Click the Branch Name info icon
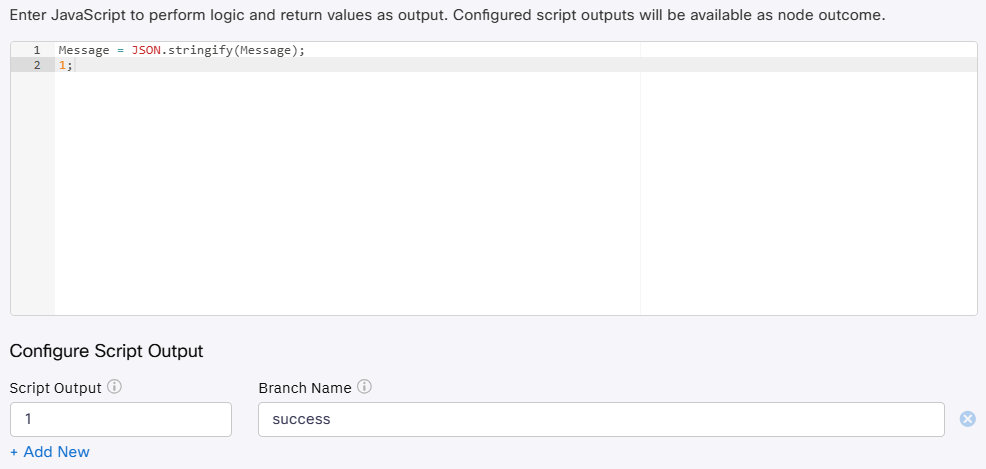The width and height of the screenshot is (986, 469). pos(364,387)
